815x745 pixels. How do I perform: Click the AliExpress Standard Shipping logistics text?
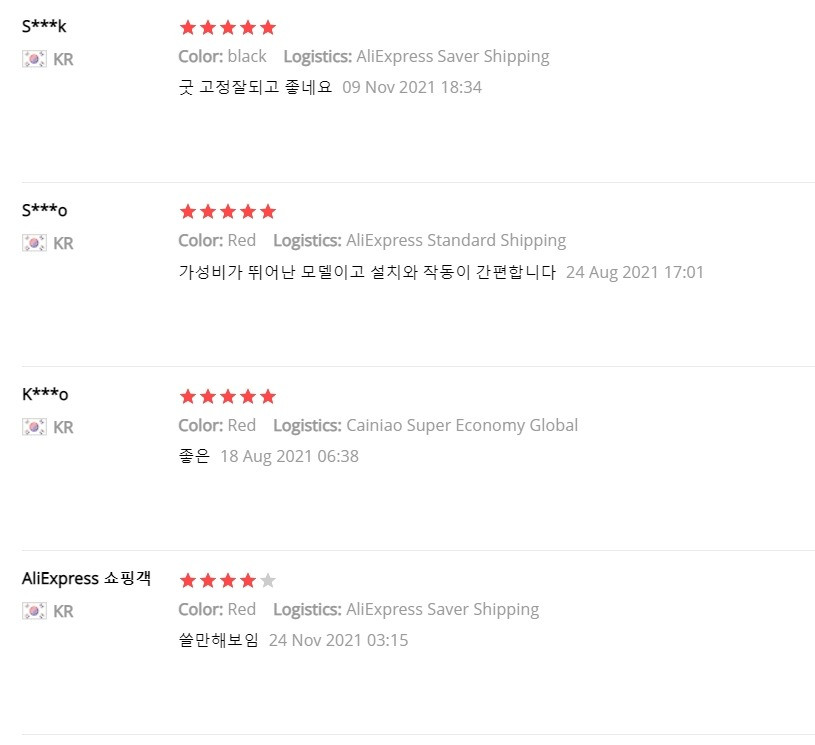456,240
